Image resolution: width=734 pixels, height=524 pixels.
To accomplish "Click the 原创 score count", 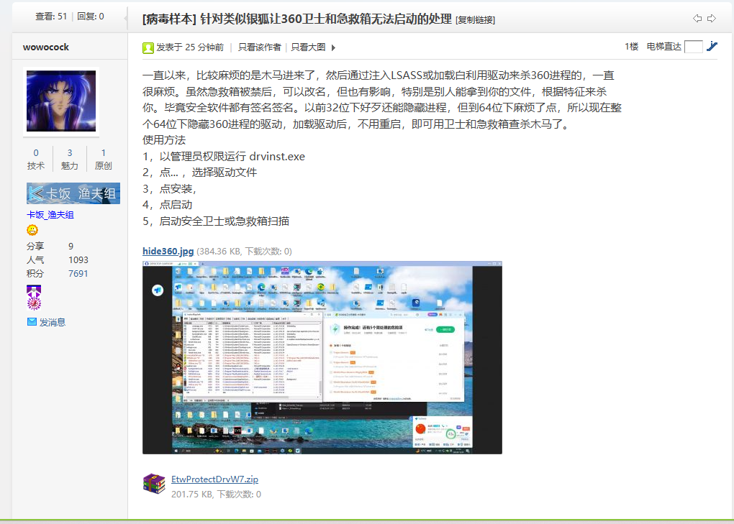I will point(103,153).
